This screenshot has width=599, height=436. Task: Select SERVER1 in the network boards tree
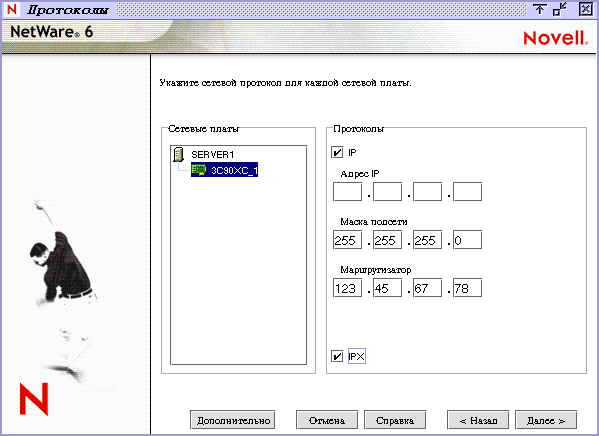(212, 154)
